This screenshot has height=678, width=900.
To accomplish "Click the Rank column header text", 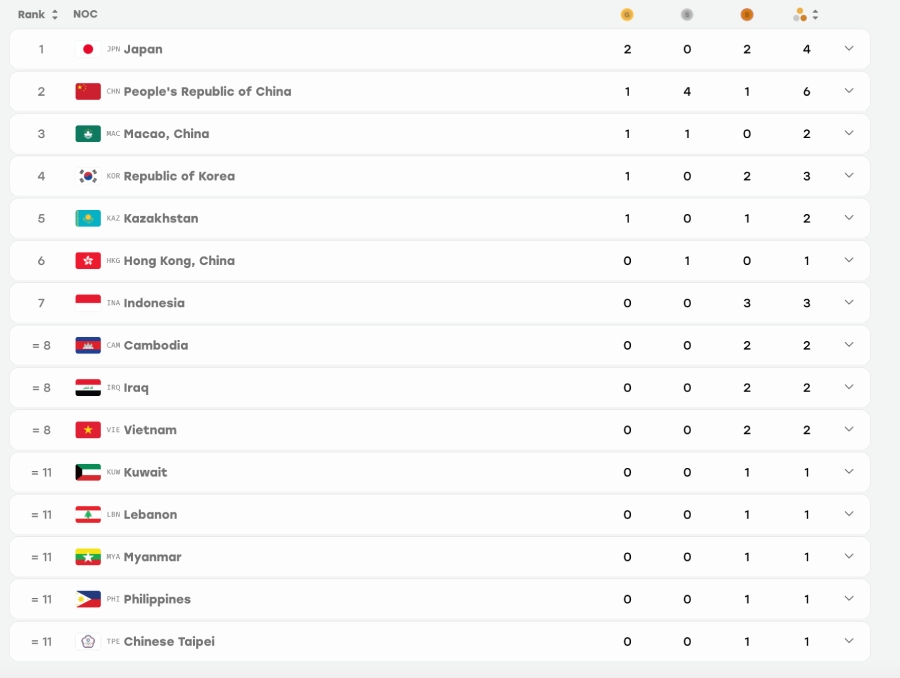I will (31, 15).
